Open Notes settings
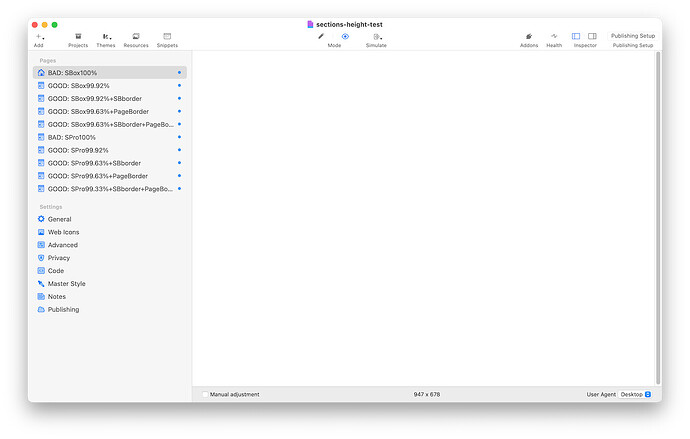690x439 pixels. coord(56,296)
